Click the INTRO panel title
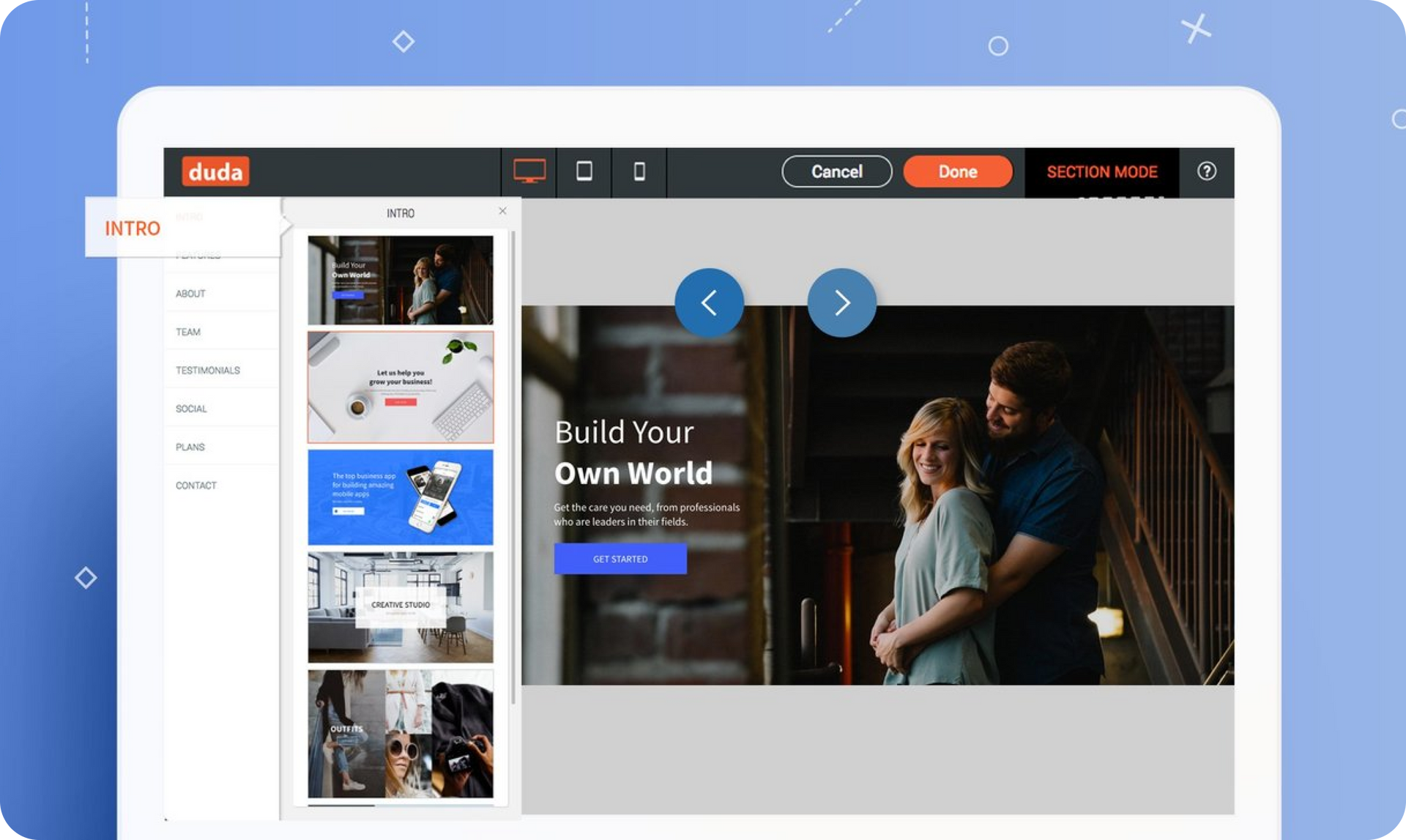The height and width of the screenshot is (840, 1406). point(401,213)
